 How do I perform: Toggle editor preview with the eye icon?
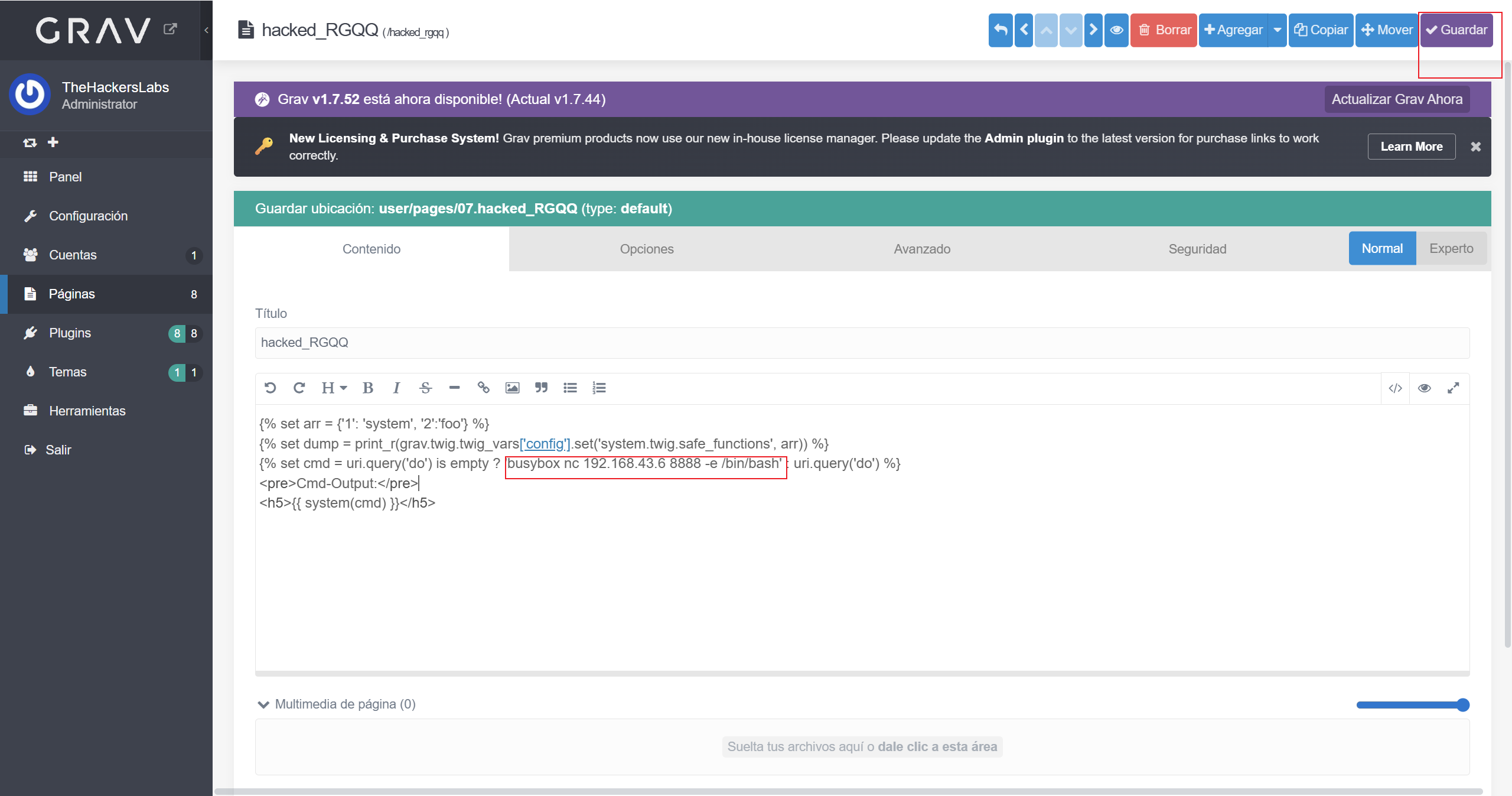tap(1424, 388)
